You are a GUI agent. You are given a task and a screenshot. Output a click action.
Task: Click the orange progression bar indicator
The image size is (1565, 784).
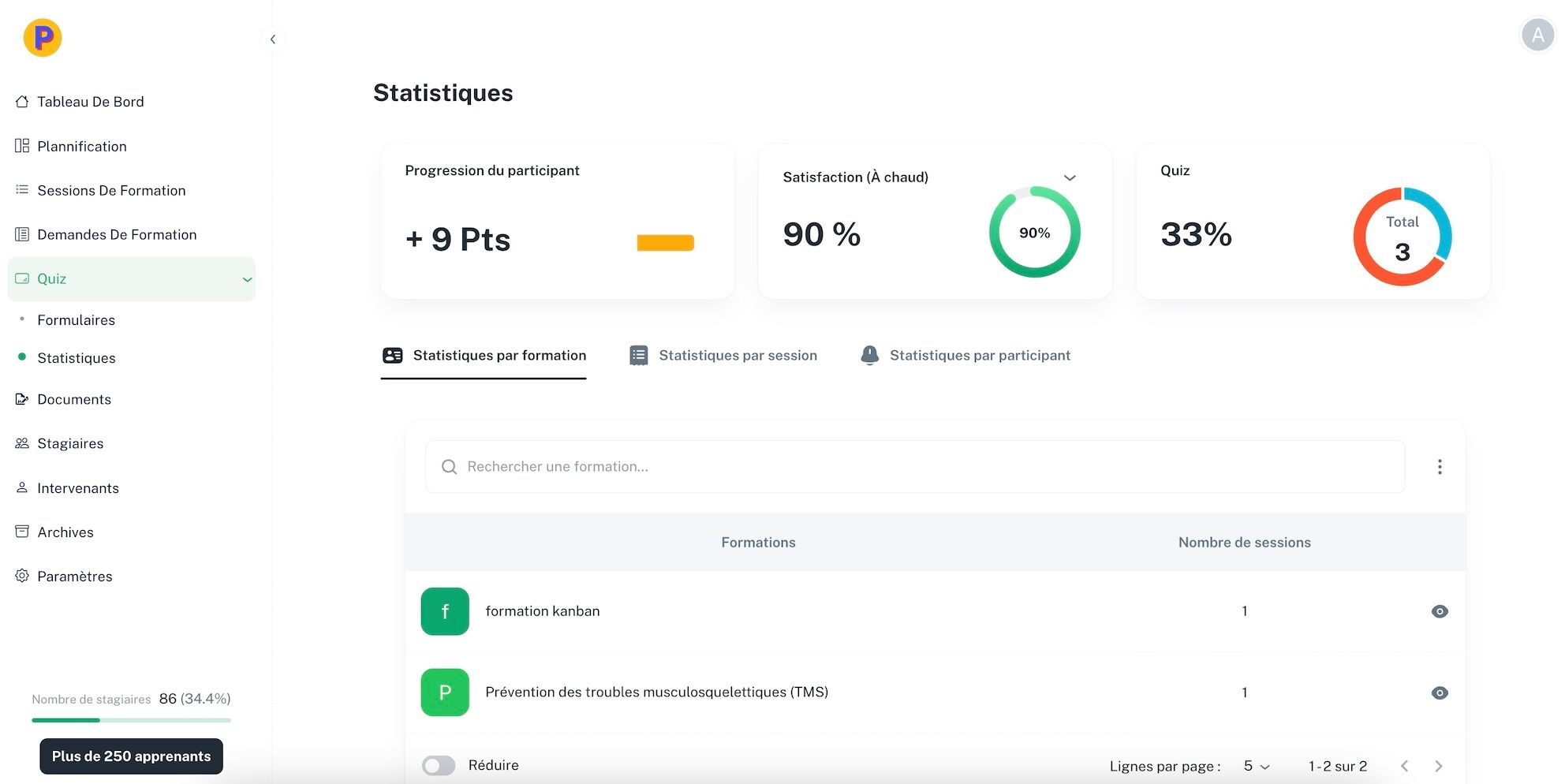click(665, 243)
